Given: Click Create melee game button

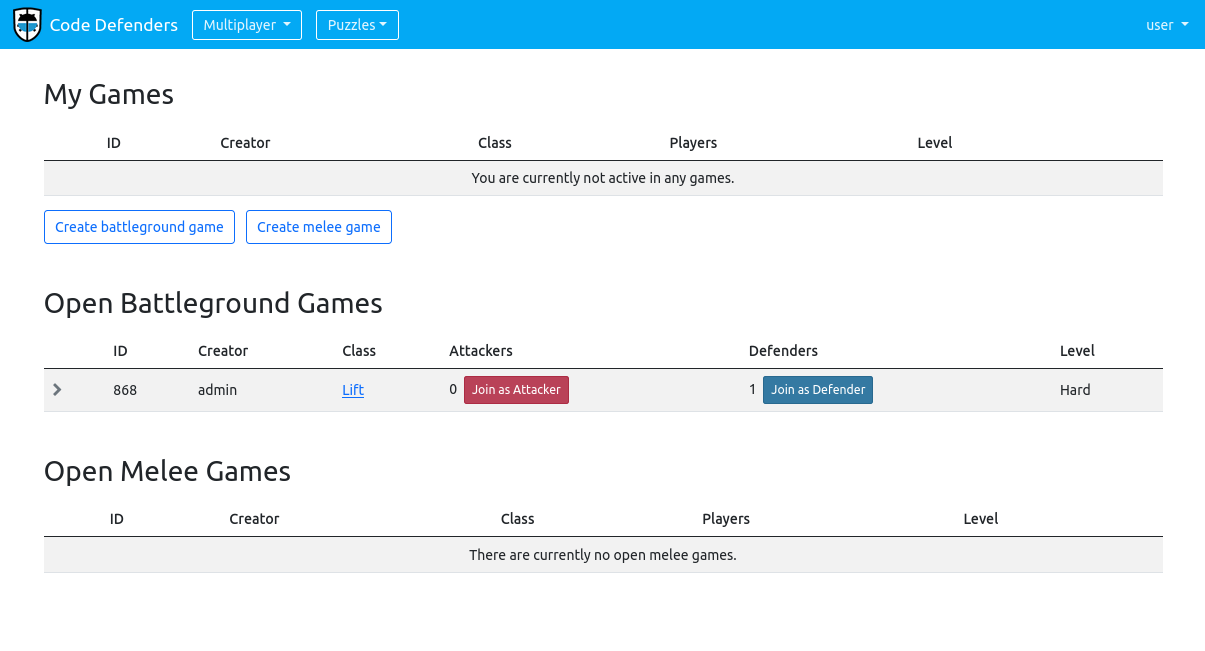Looking at the screenshot, I should pos(318,227).
